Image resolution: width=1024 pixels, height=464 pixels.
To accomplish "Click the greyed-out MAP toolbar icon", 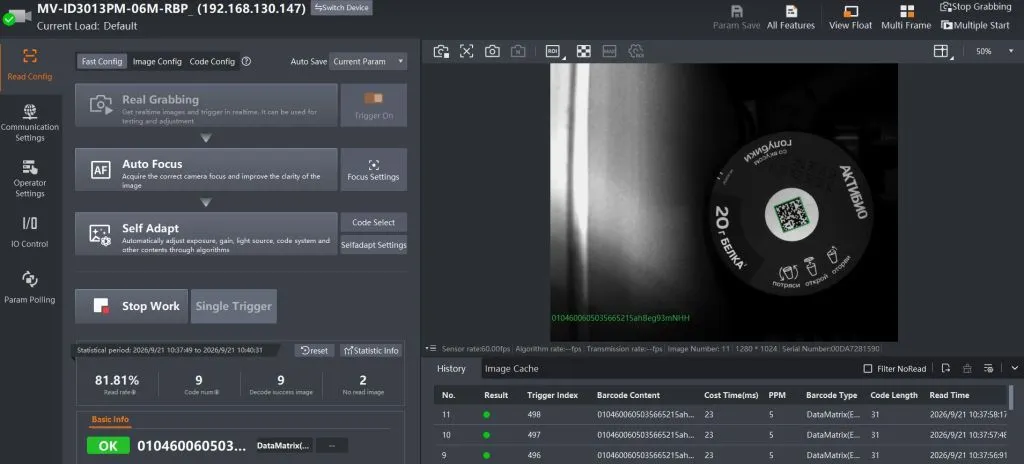I will [609, 52].
